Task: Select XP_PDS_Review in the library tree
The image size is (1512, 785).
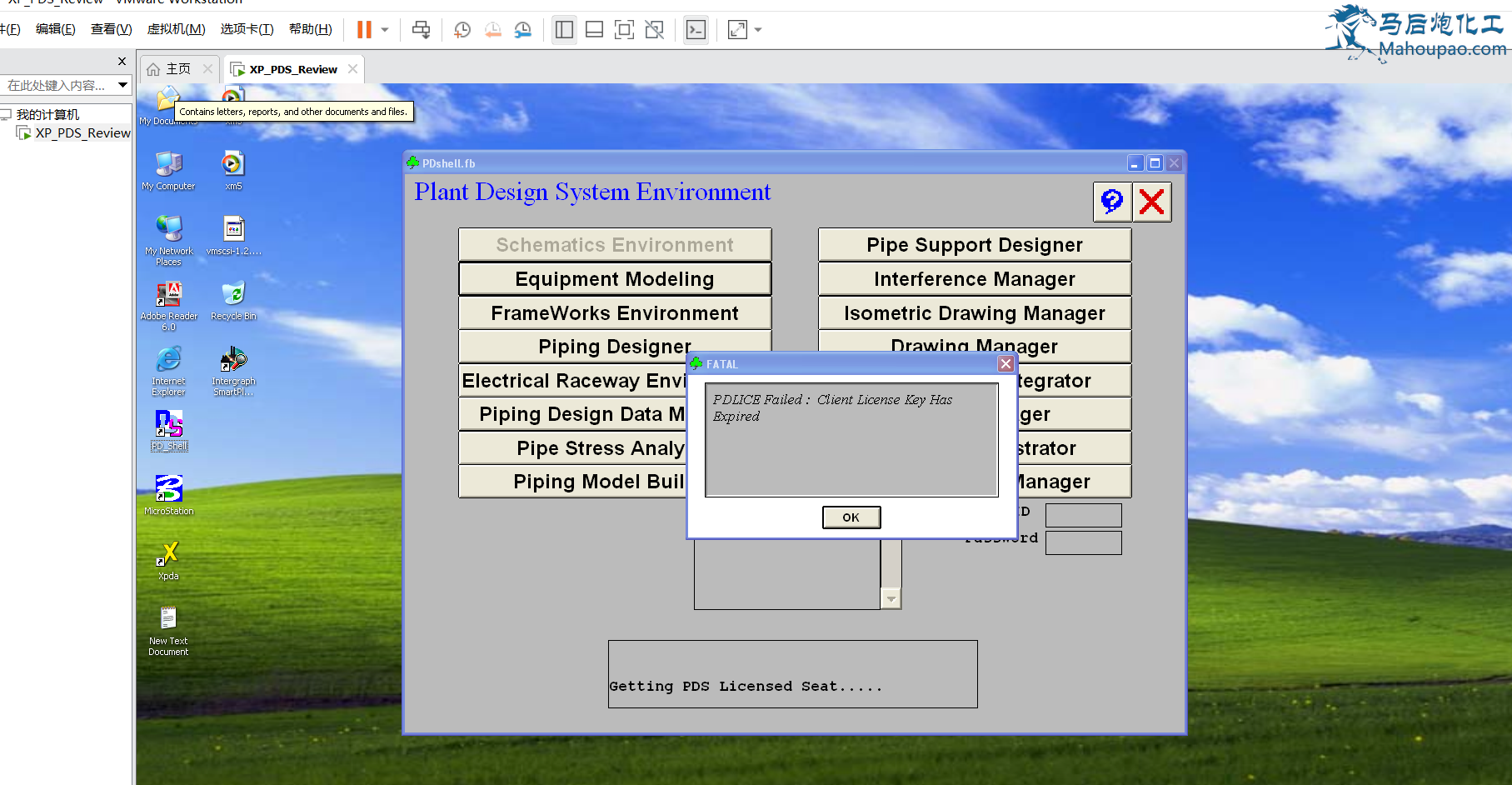Action: tap(82, 133)
